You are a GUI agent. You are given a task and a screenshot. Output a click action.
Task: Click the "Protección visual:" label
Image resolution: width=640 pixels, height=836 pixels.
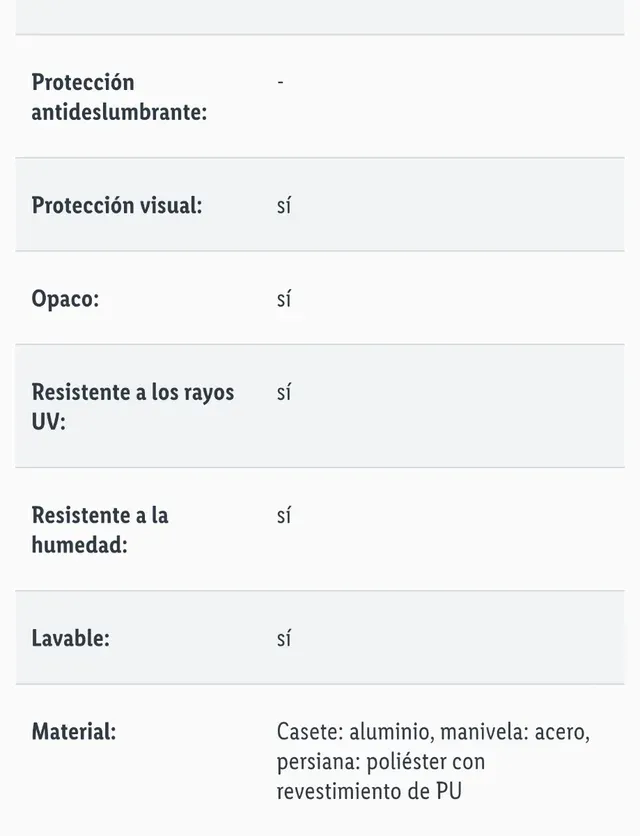point(117,205)
